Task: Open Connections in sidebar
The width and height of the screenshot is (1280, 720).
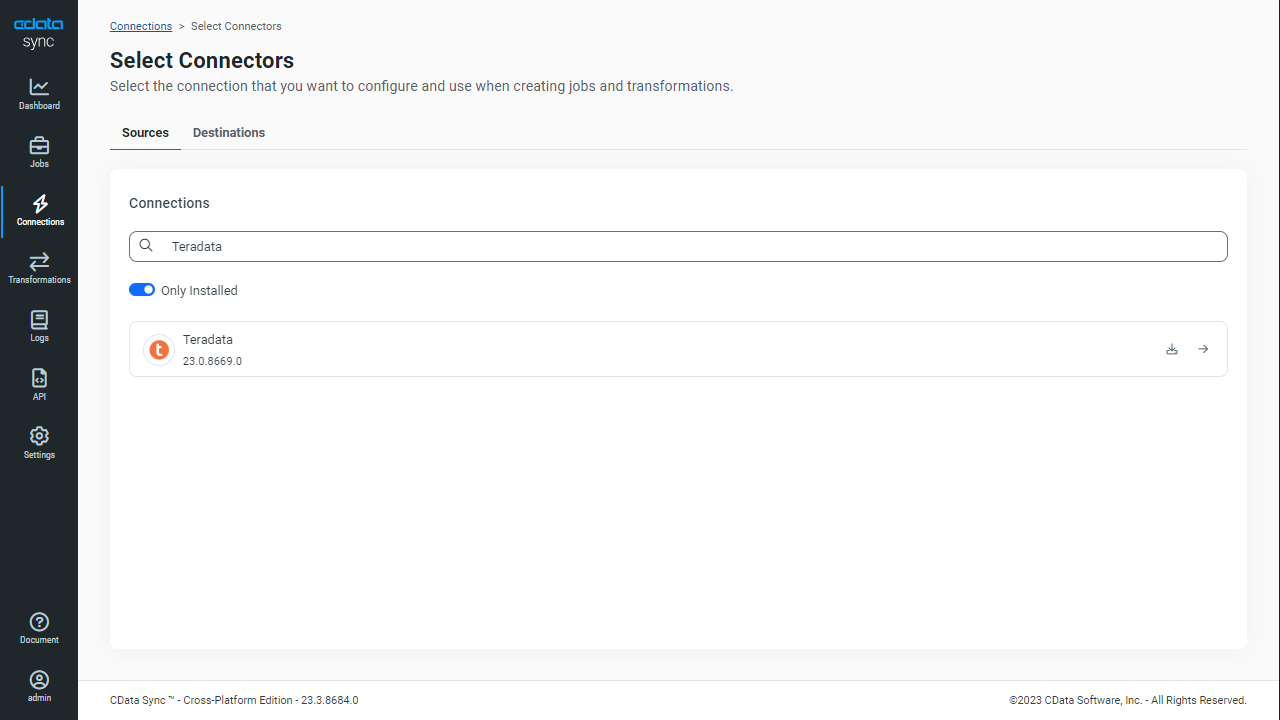Action: [39, 211]
